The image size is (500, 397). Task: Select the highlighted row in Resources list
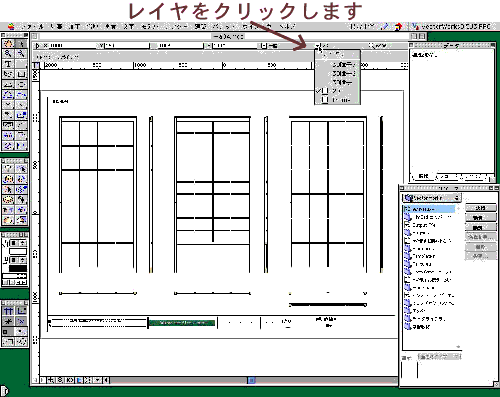(x=429, y=209)
